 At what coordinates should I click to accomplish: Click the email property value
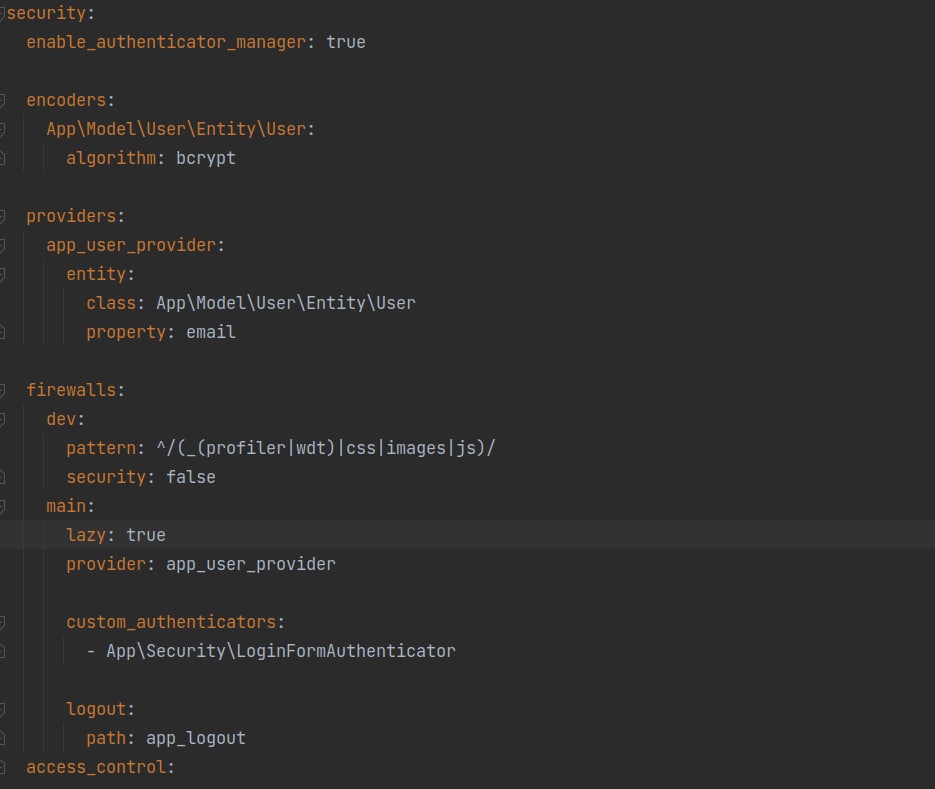210,332
